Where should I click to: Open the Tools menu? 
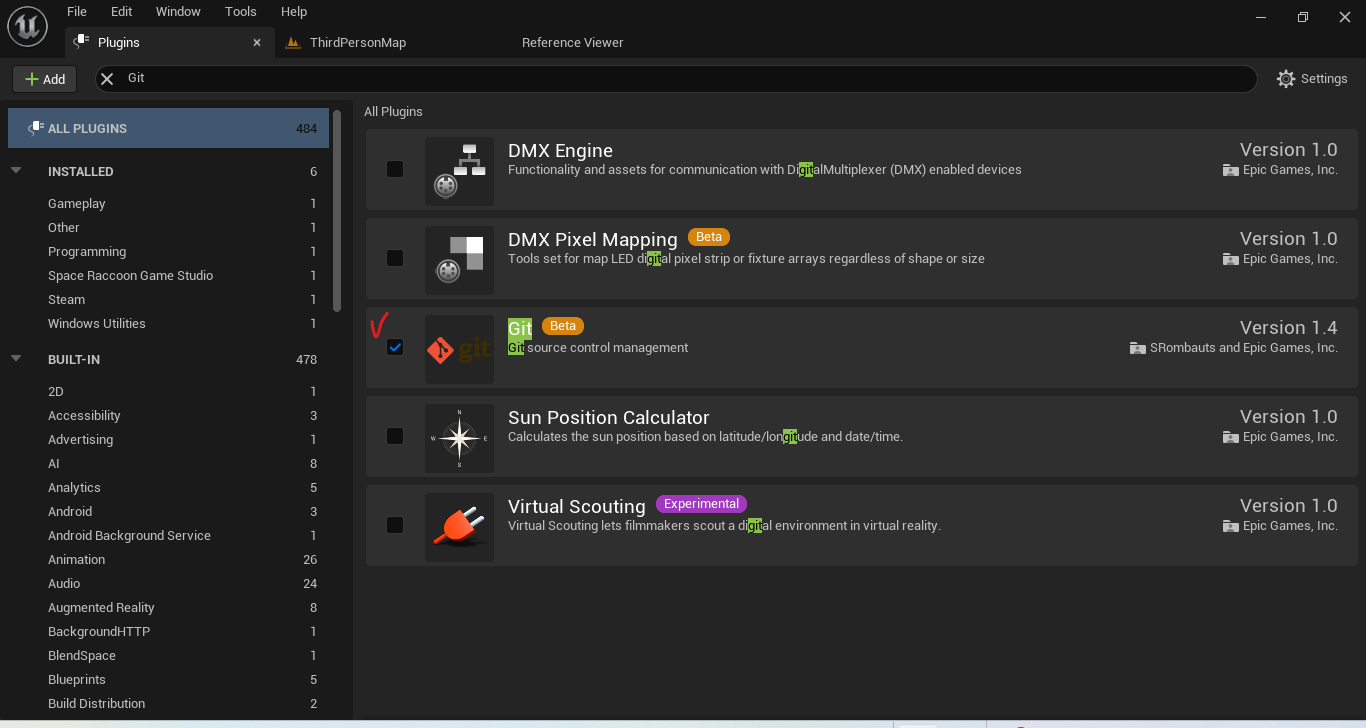click(241, 12)
